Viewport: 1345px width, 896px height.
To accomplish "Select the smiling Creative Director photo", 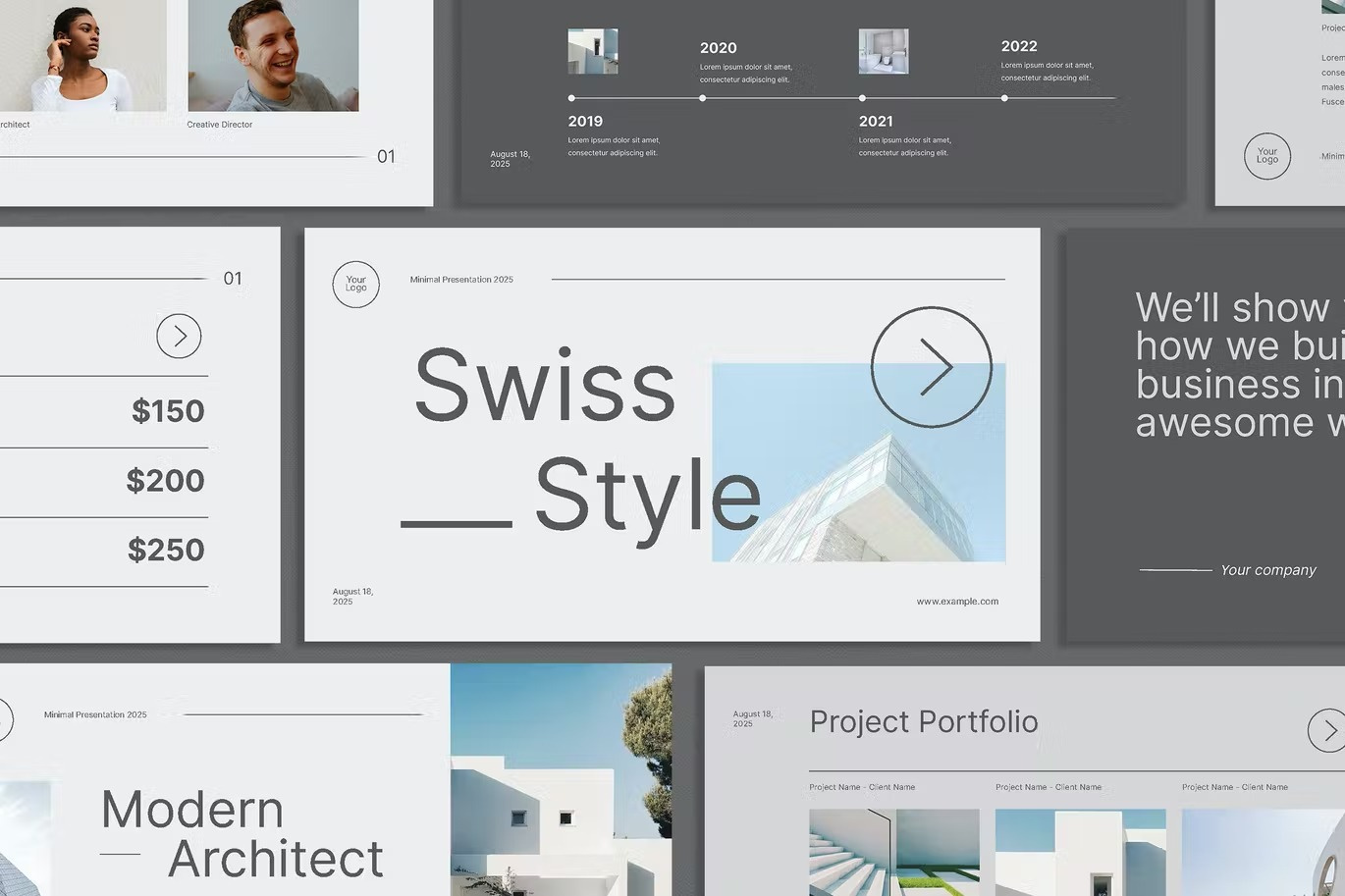I will [273, 55].
